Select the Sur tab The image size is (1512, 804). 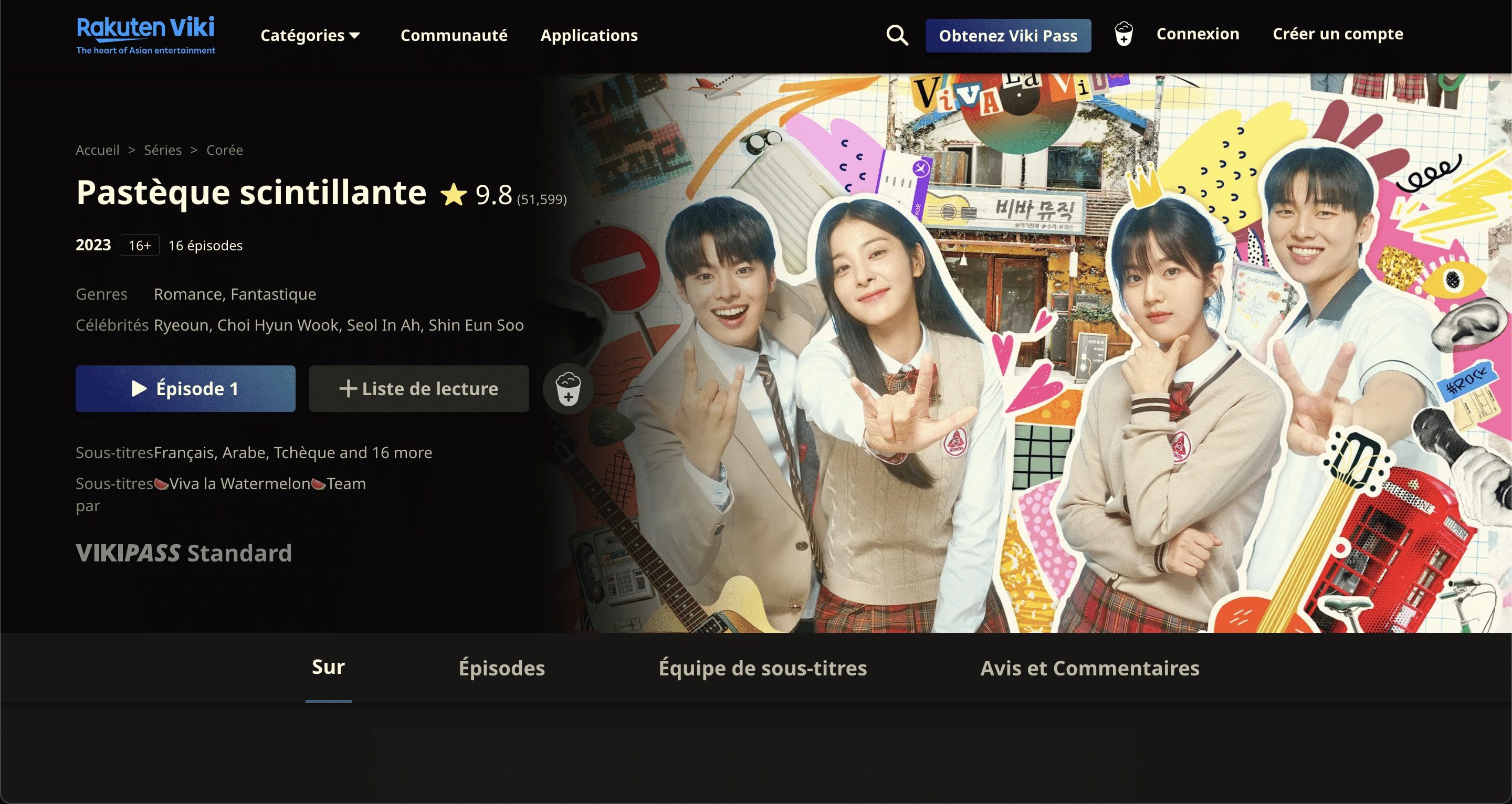(x=328, y=667)
